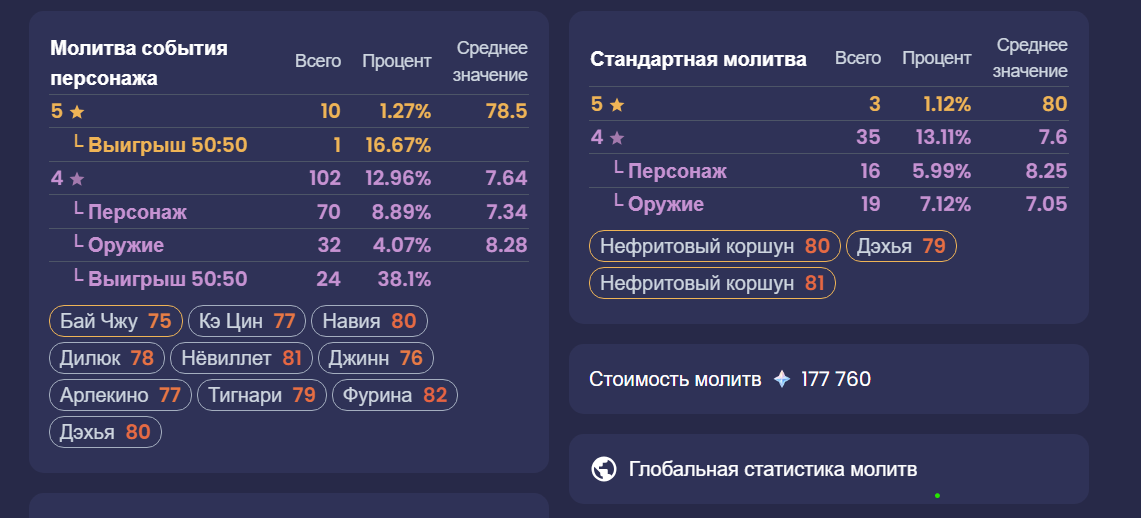Image resolution: width=1141 pixels, height=518 pixels.
Task: Click the purple 4-star icon in Стандартная молитва
Action: (617, 138)
